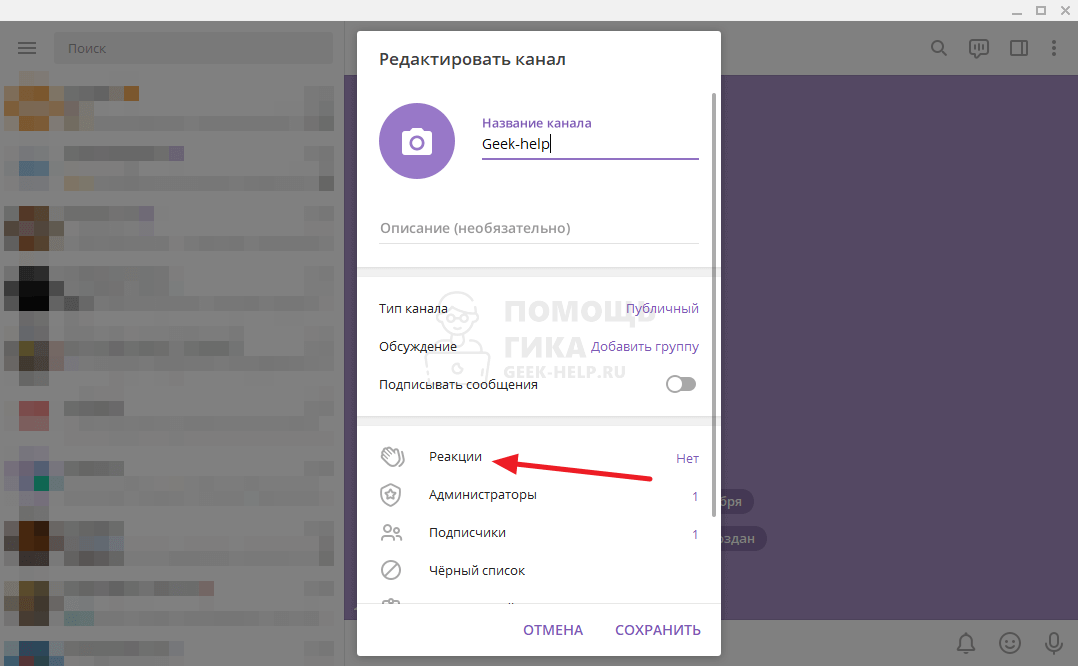Open the Чёрный список entry
Image resolution: width=1078 pixels, height=666 pixels.
coord(476,571)
